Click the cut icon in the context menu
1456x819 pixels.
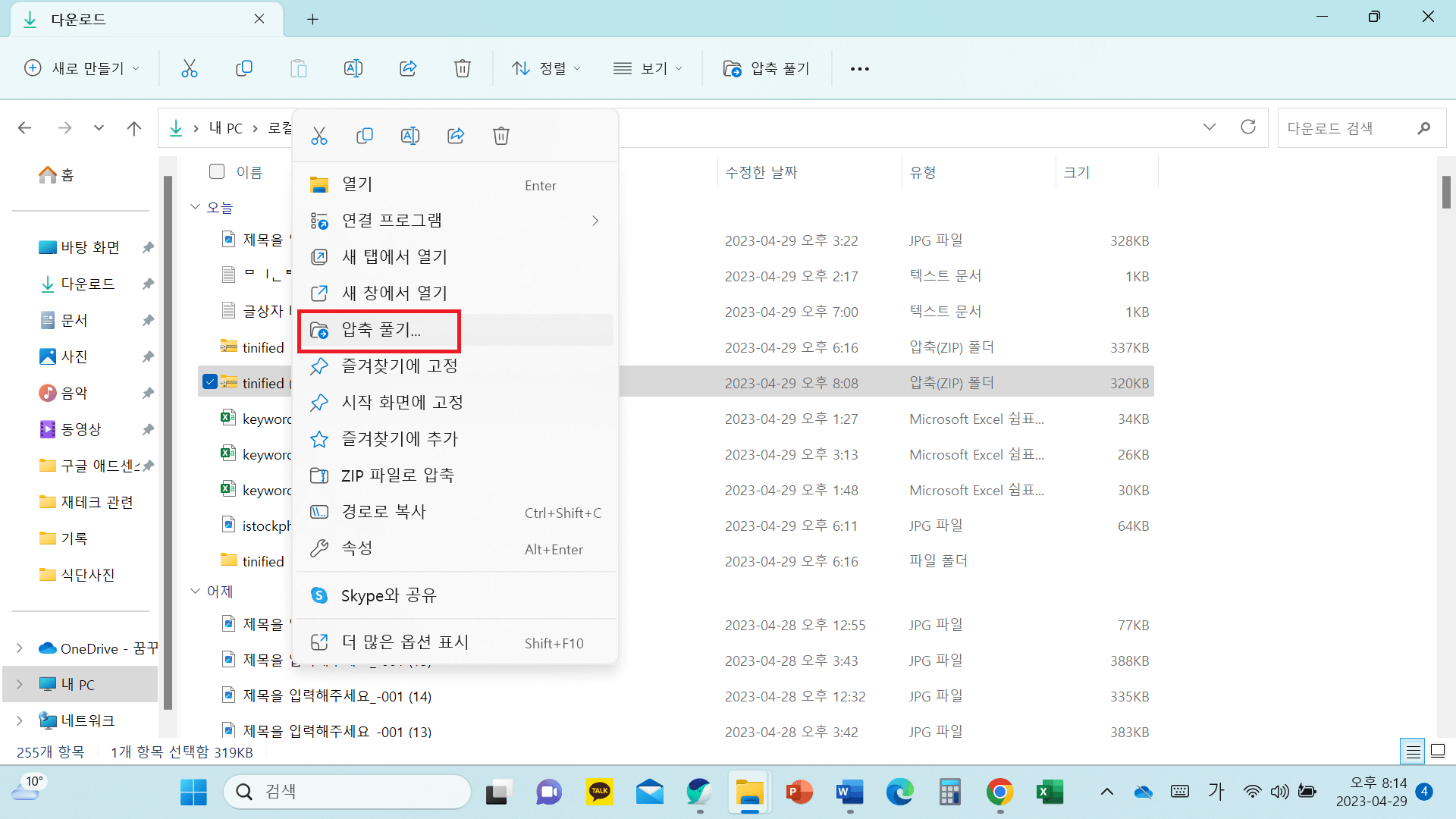pos(319,136)
